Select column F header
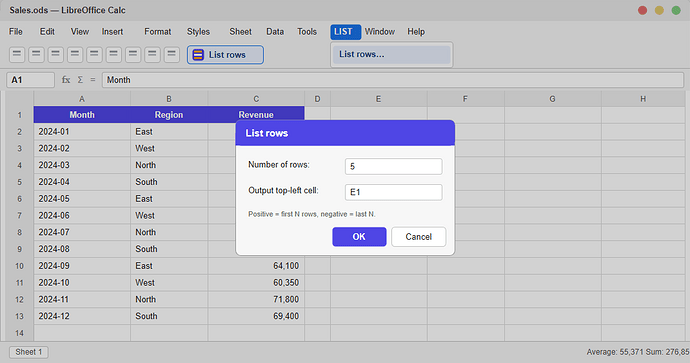This screenshot has width=690, height=363. [466, 99]
